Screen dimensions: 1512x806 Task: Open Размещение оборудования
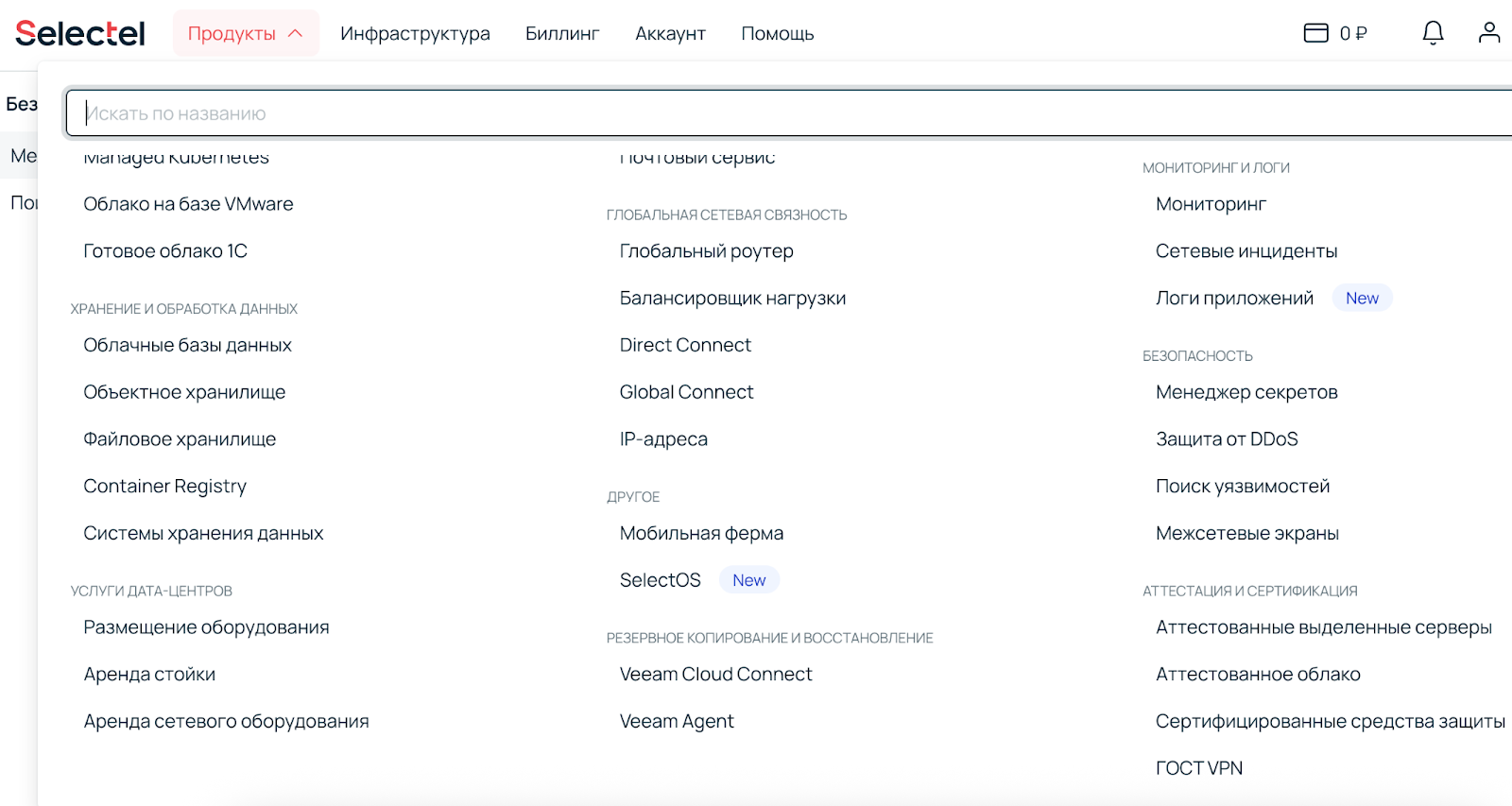(x=206, y=627)
